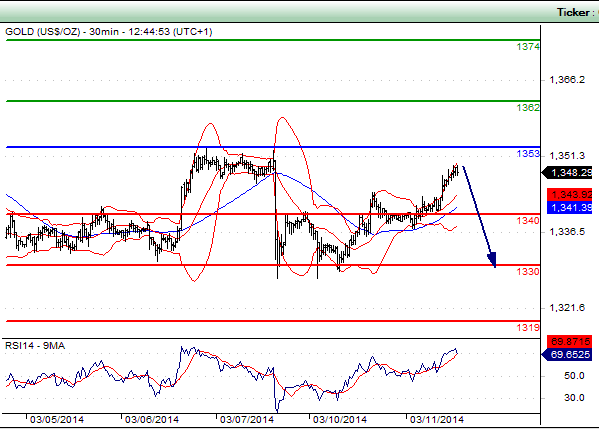599x430 pixels.
Task: Click the blue price tag 1,341.39
Action: click(x=570, y=208)
